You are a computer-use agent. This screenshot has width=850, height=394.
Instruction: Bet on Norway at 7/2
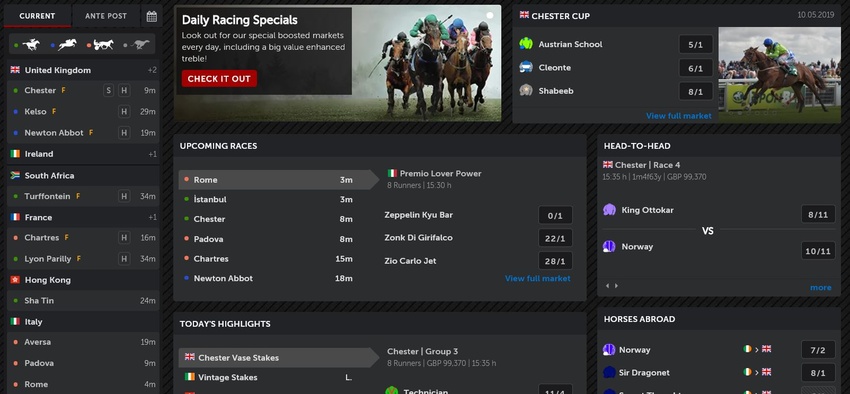[x=818, y=350]
